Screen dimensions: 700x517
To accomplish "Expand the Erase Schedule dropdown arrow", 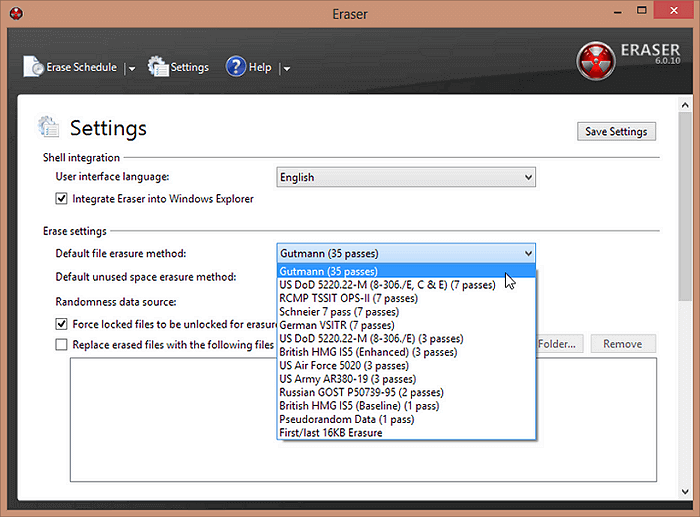I will click(132, 69).
